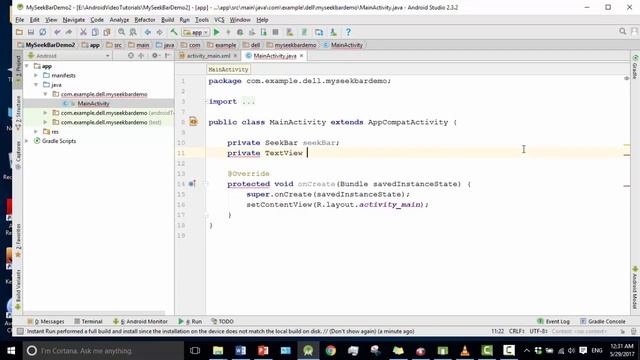Open the Android Monitor tool window
Screen dimensions: 640x360
140,321
